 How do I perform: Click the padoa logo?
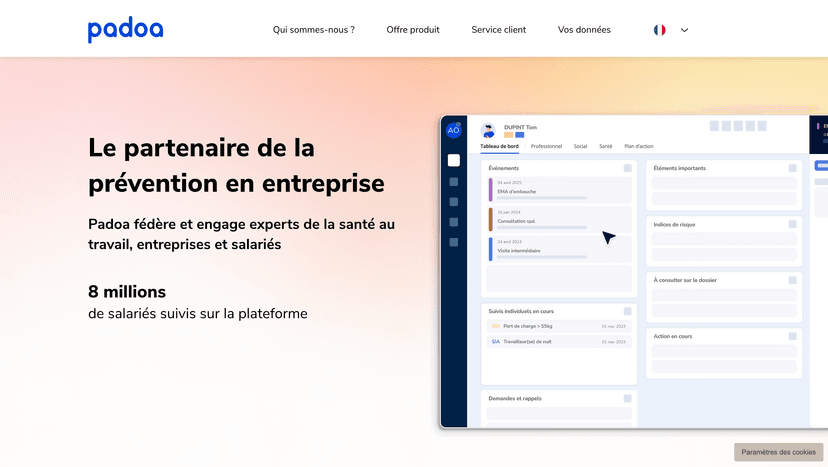click(125, 30)
